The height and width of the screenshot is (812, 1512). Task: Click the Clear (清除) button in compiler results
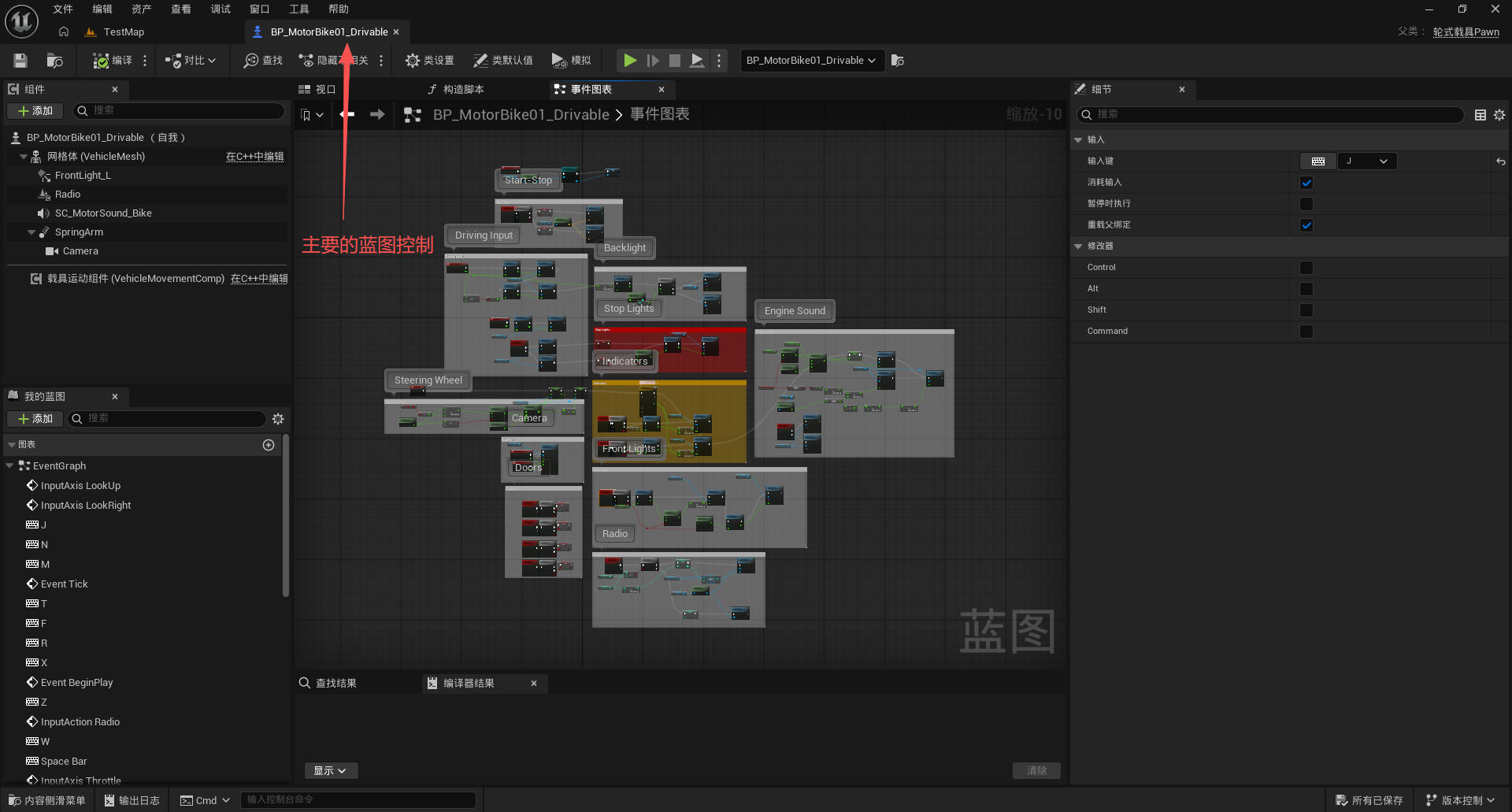pyautogui.click(x=1036, y=770)
